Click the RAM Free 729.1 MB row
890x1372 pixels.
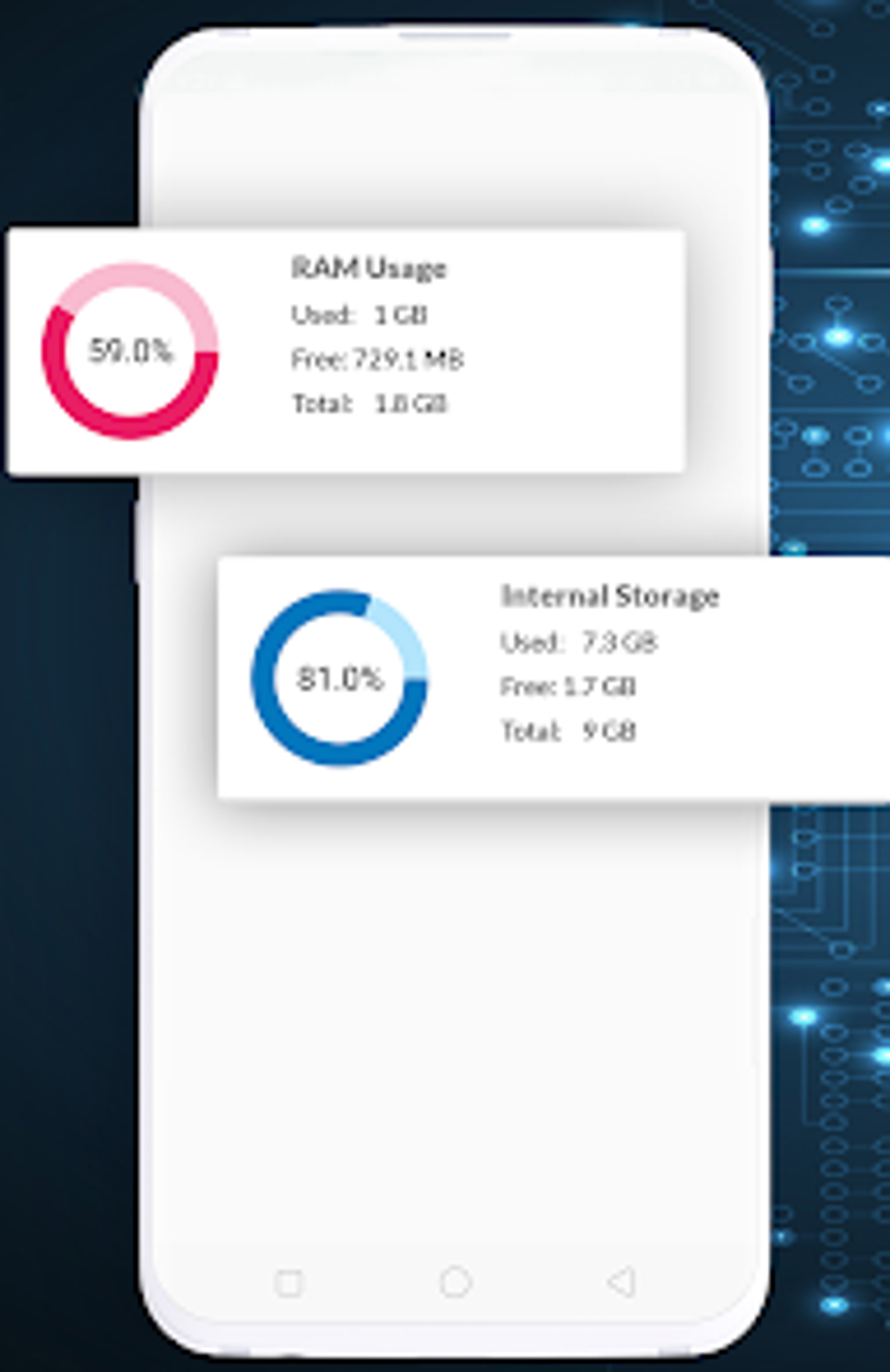click(x=377, y=359)
